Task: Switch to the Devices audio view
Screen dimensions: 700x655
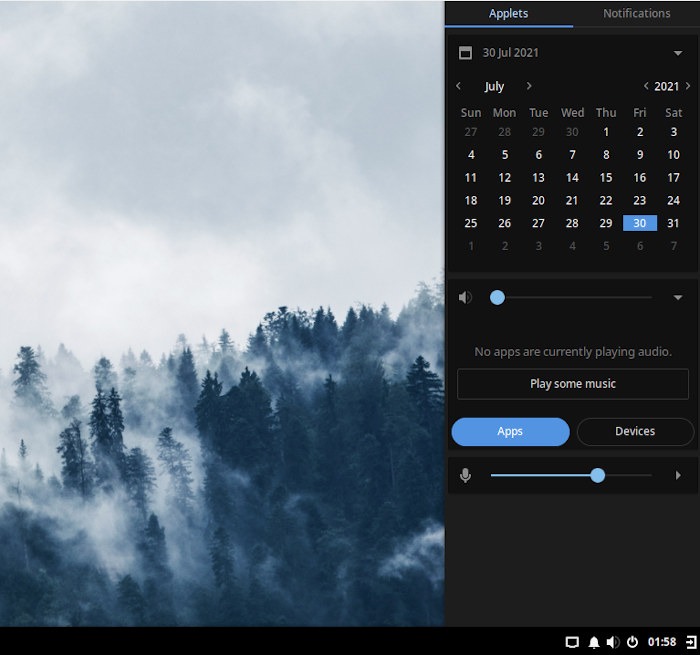Action: 635,431
